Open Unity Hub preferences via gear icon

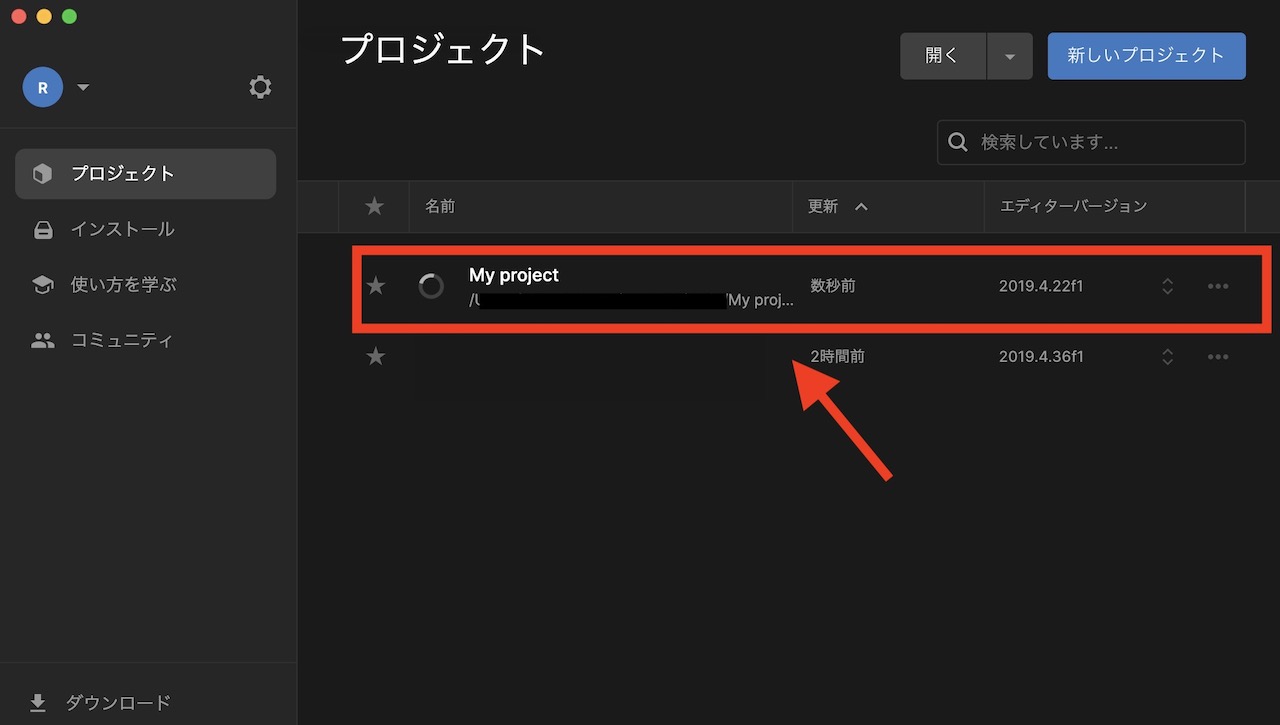[260, 87]
